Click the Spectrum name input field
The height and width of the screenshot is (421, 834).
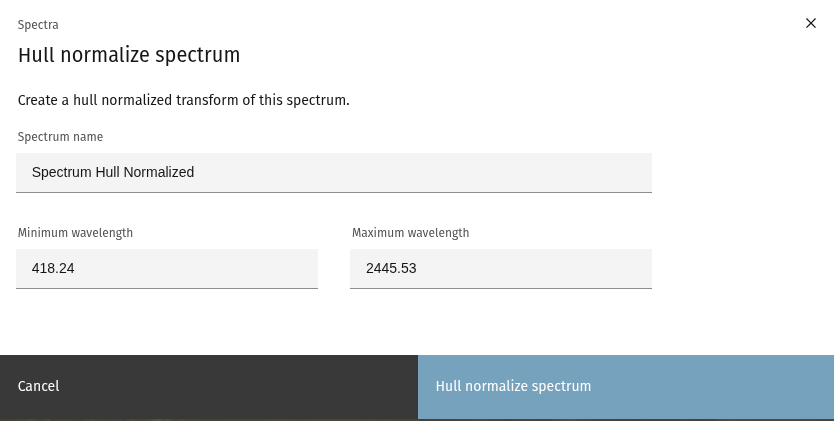pyautogui.click(x=334, y=172)
